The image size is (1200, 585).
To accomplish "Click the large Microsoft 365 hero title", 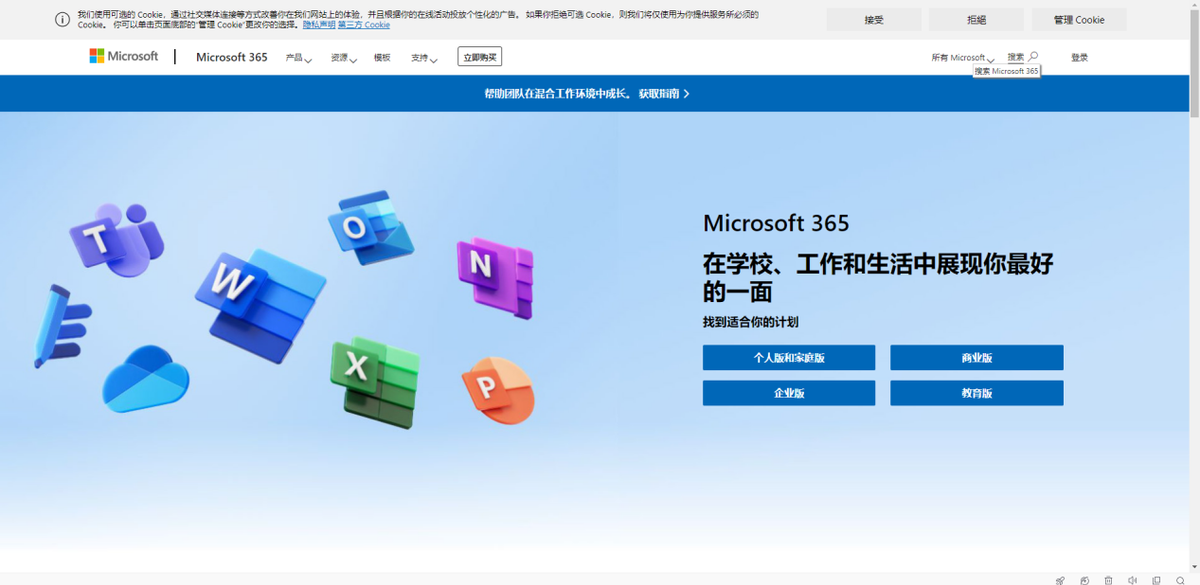I will point(776,223).
